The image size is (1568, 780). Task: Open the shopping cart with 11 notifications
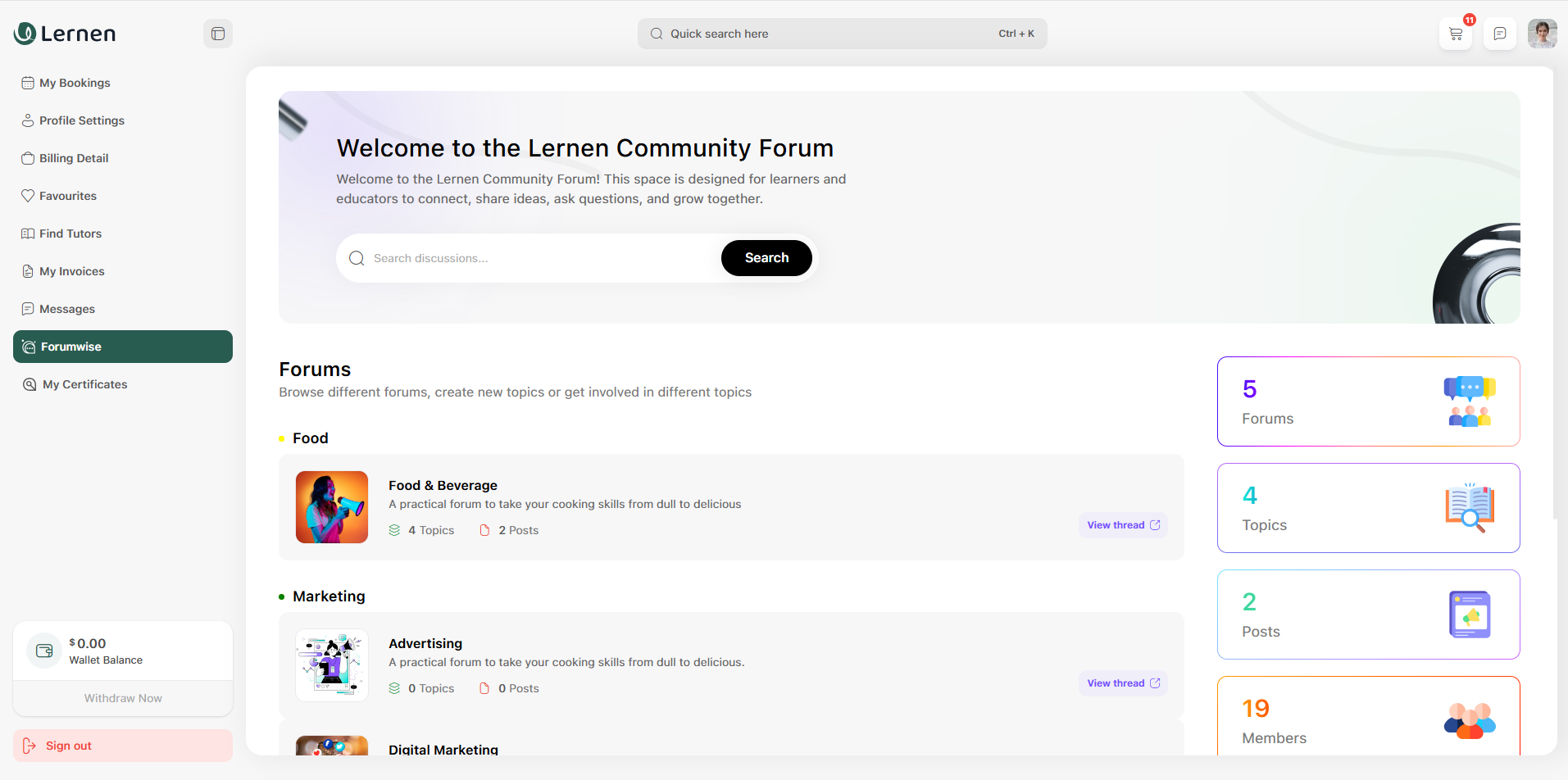coord(1456,34)
